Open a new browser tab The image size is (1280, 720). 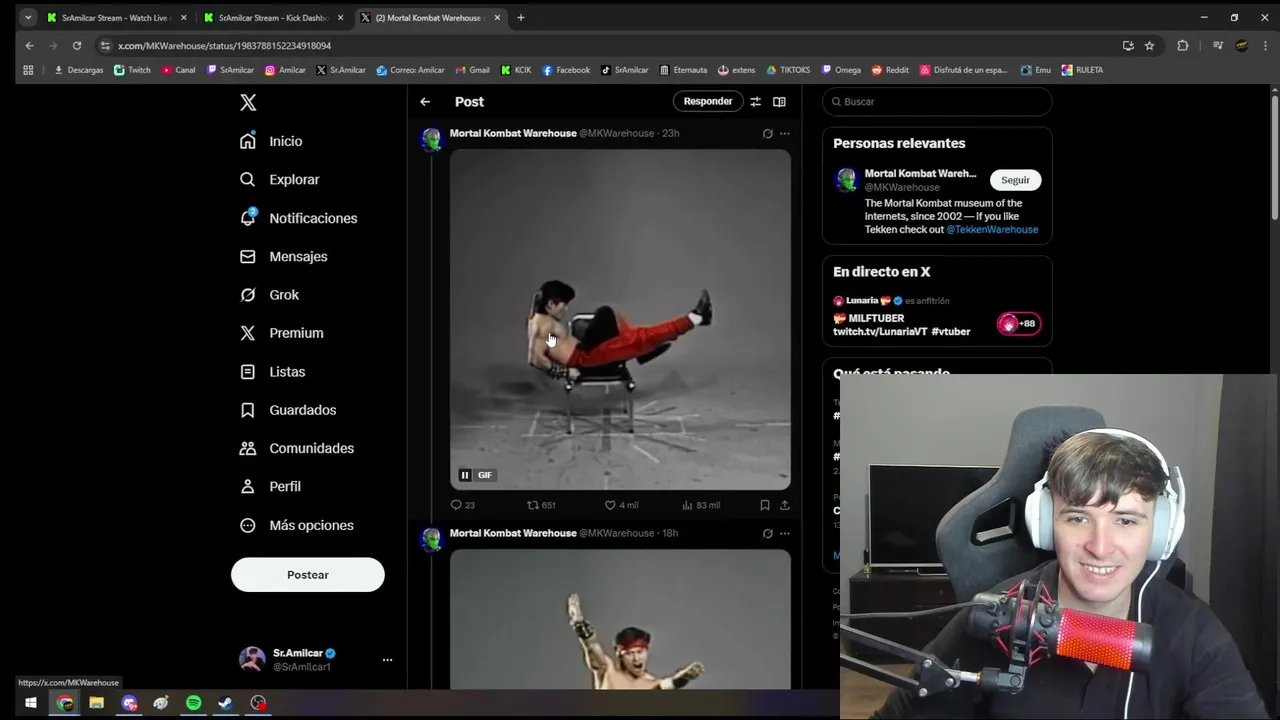(521, 17)
